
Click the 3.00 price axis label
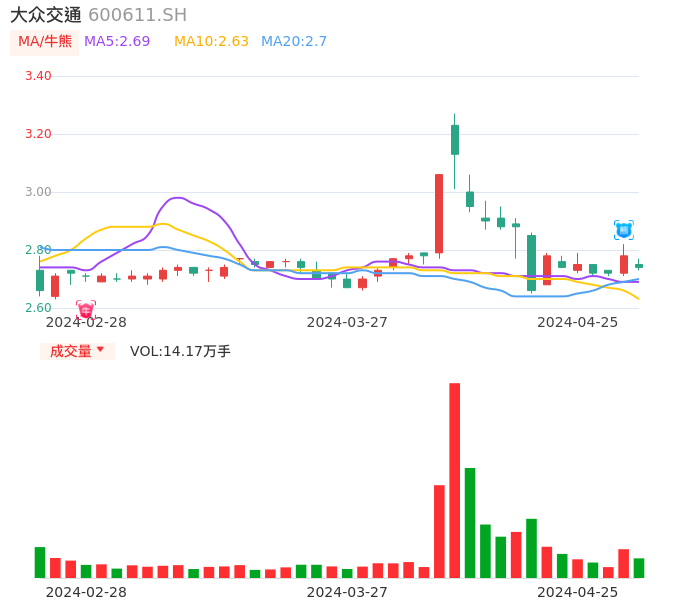click(38, 192)
